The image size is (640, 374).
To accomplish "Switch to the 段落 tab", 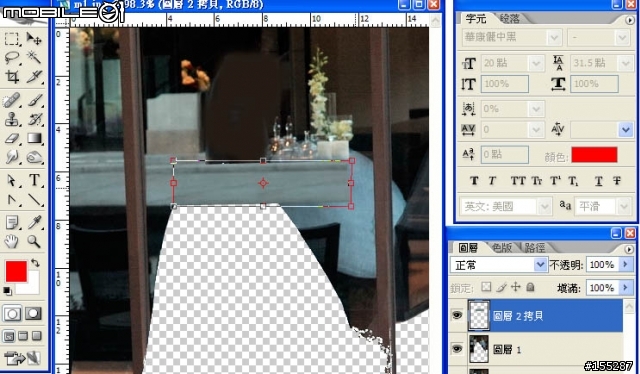I will click(x=509, y=18).
